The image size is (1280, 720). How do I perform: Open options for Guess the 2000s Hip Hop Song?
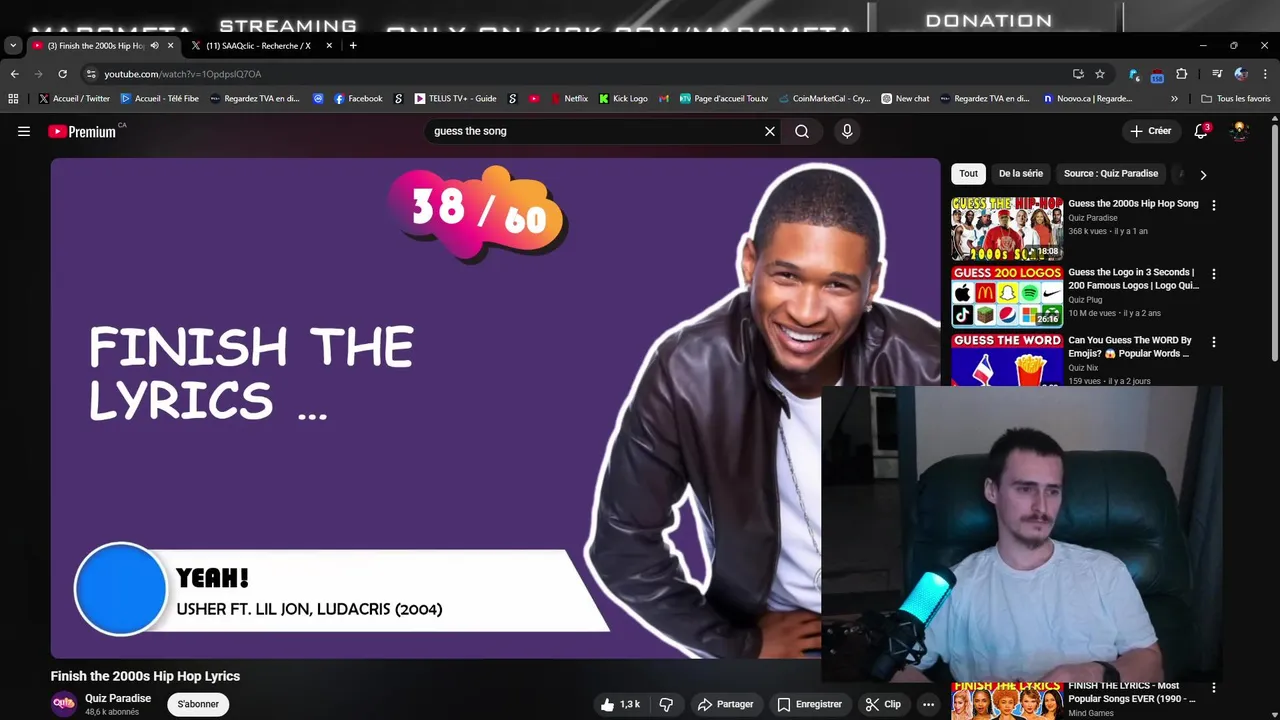1214,205
